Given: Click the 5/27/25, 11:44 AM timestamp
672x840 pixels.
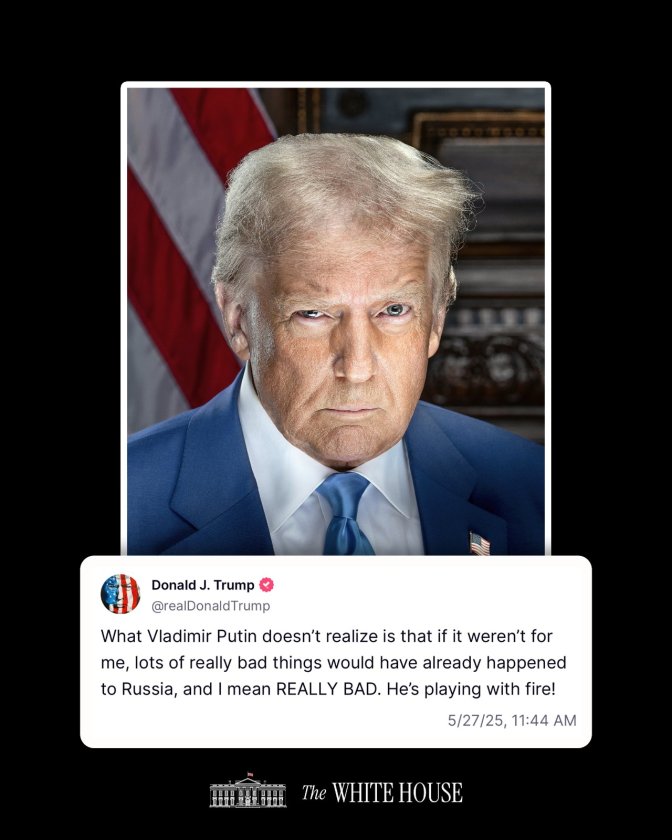Looking at the screenshot, I should click(512, 721).
